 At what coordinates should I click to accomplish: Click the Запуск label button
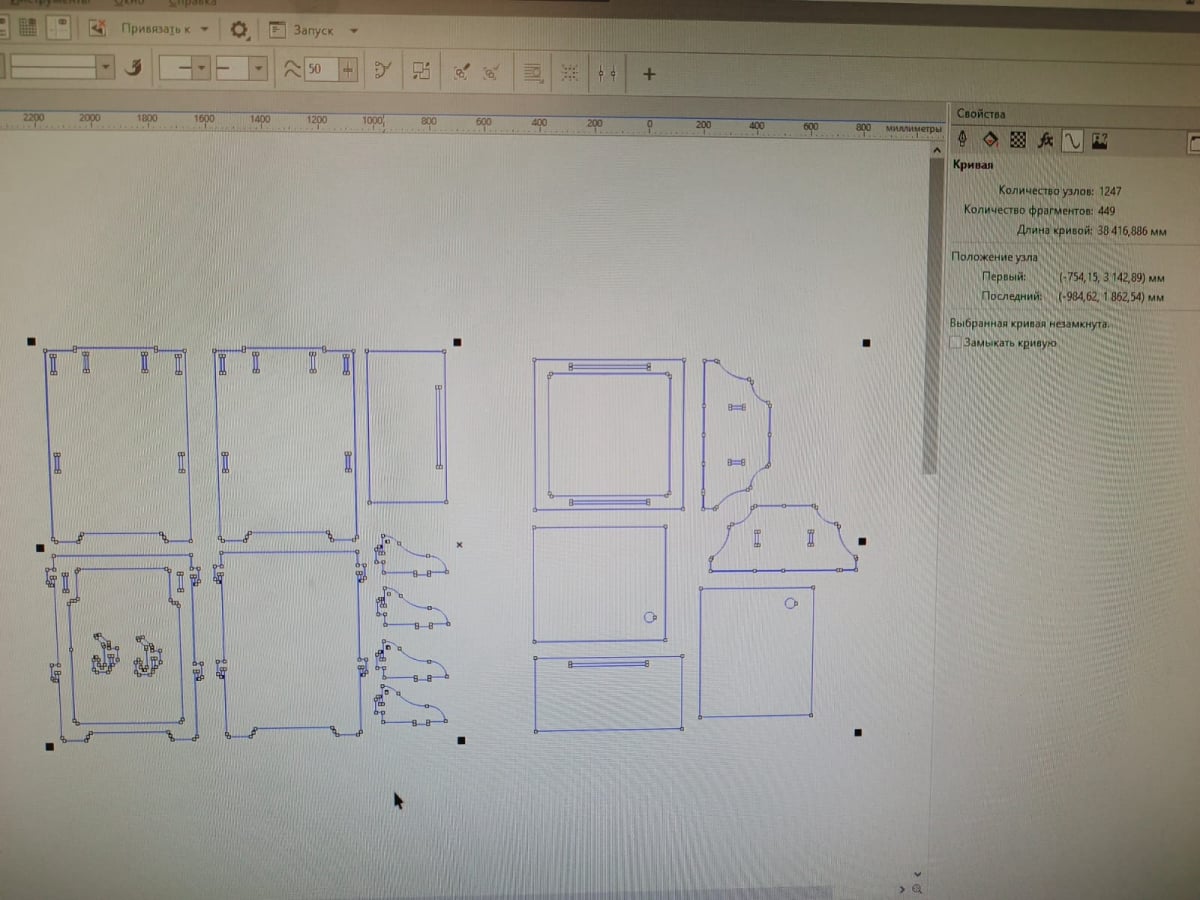coord(316,31)
